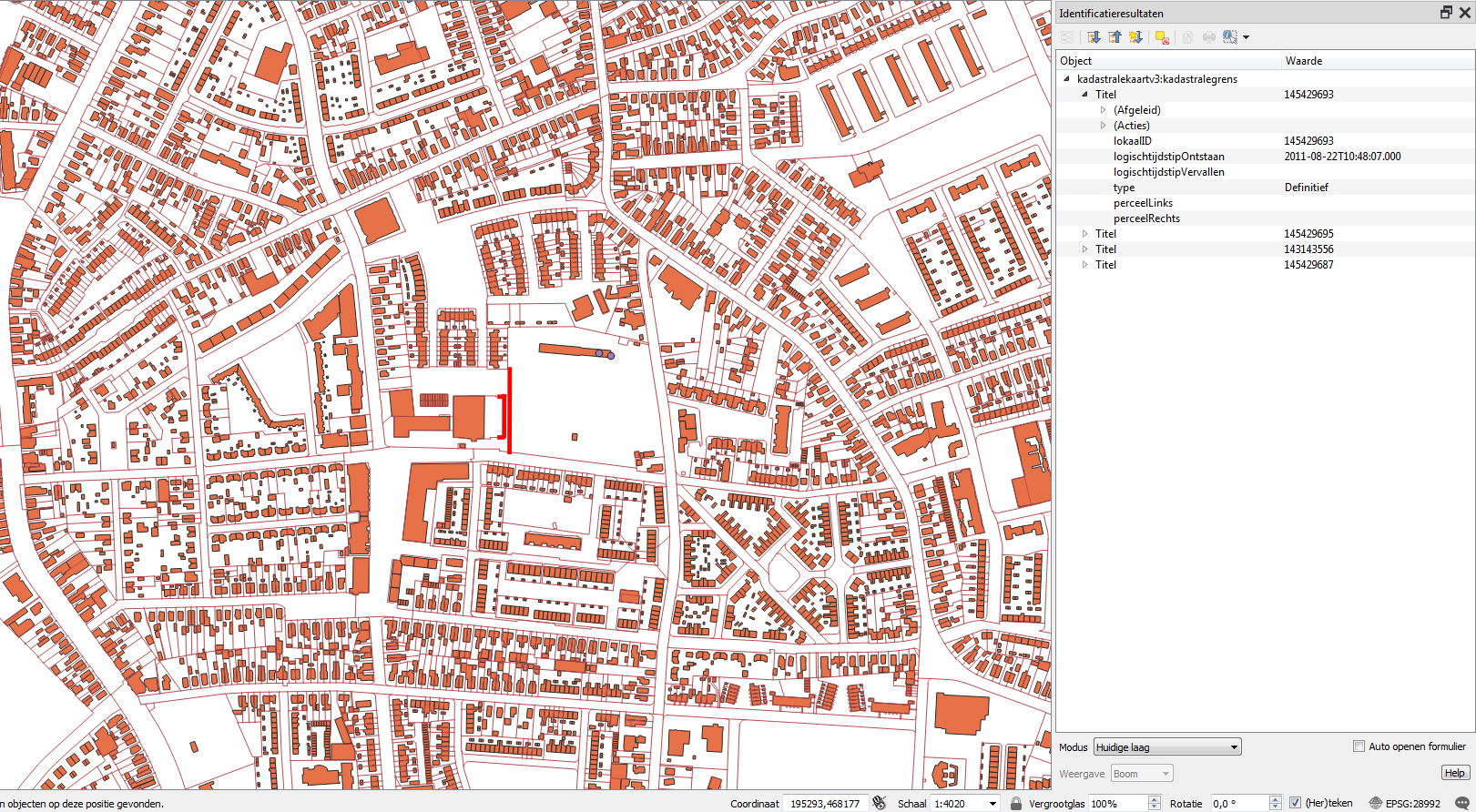Expand the (Afgeleid) tree node

click(x=1103, y=110)
